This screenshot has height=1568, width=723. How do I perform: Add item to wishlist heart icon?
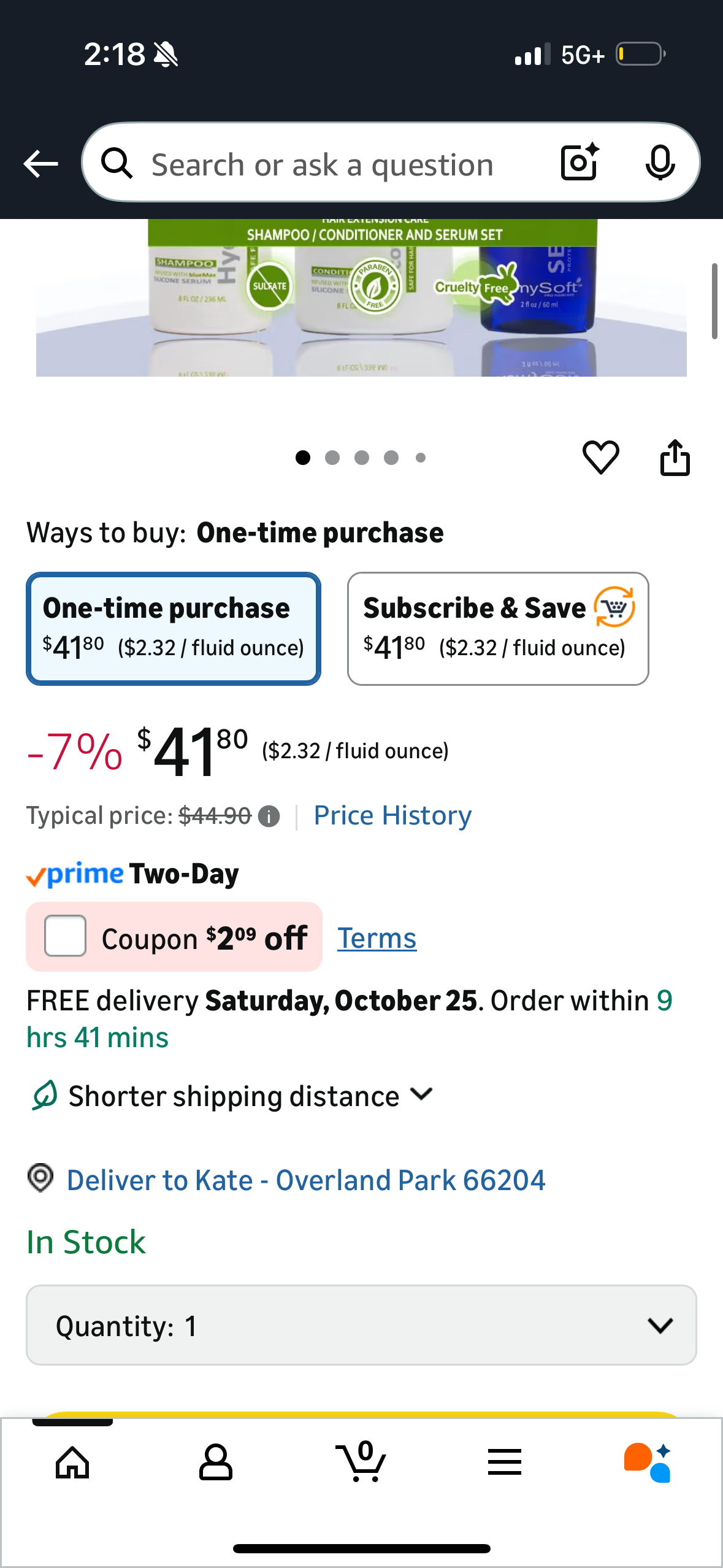pyautogui.click(x=600, y=458)
